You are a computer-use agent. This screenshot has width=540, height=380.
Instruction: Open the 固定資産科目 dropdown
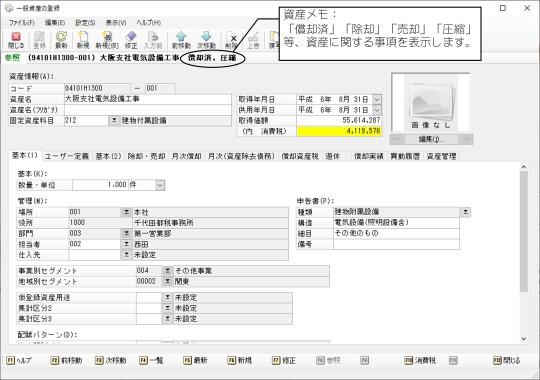(x=114, y=121)
